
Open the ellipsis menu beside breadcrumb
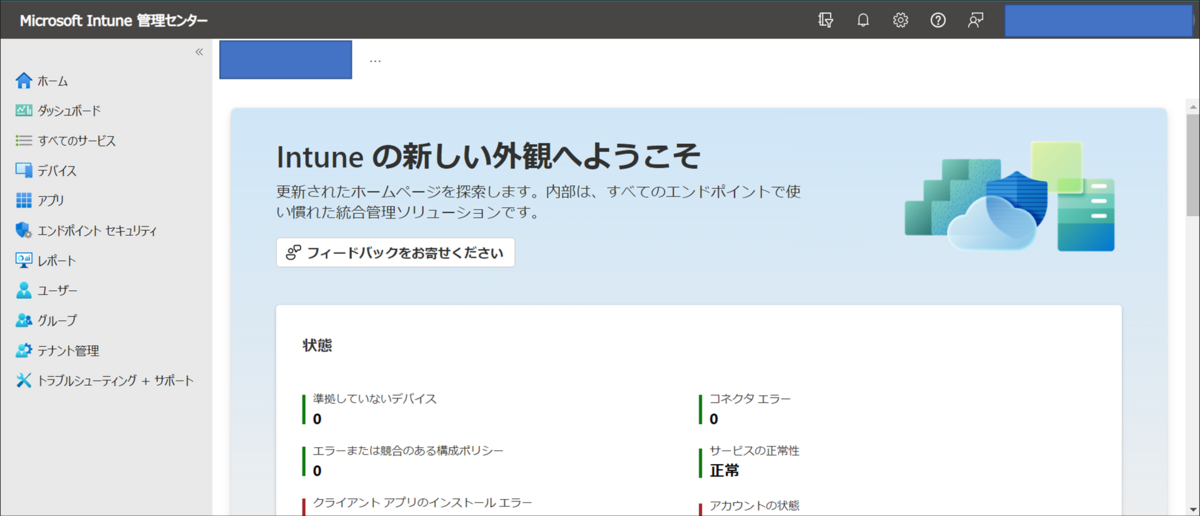[x=375, y=60]
